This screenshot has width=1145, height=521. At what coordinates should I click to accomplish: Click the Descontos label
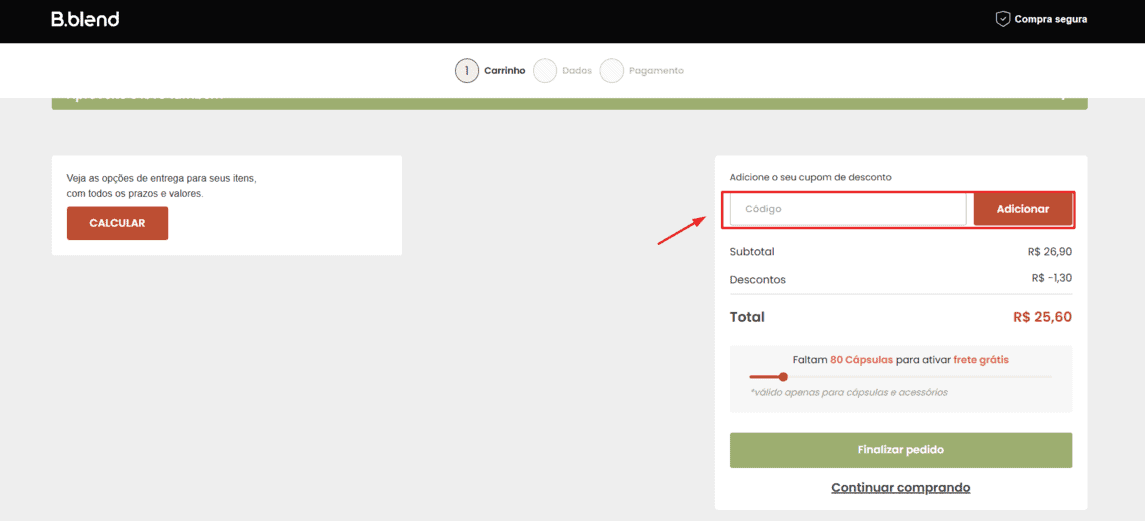758,280
